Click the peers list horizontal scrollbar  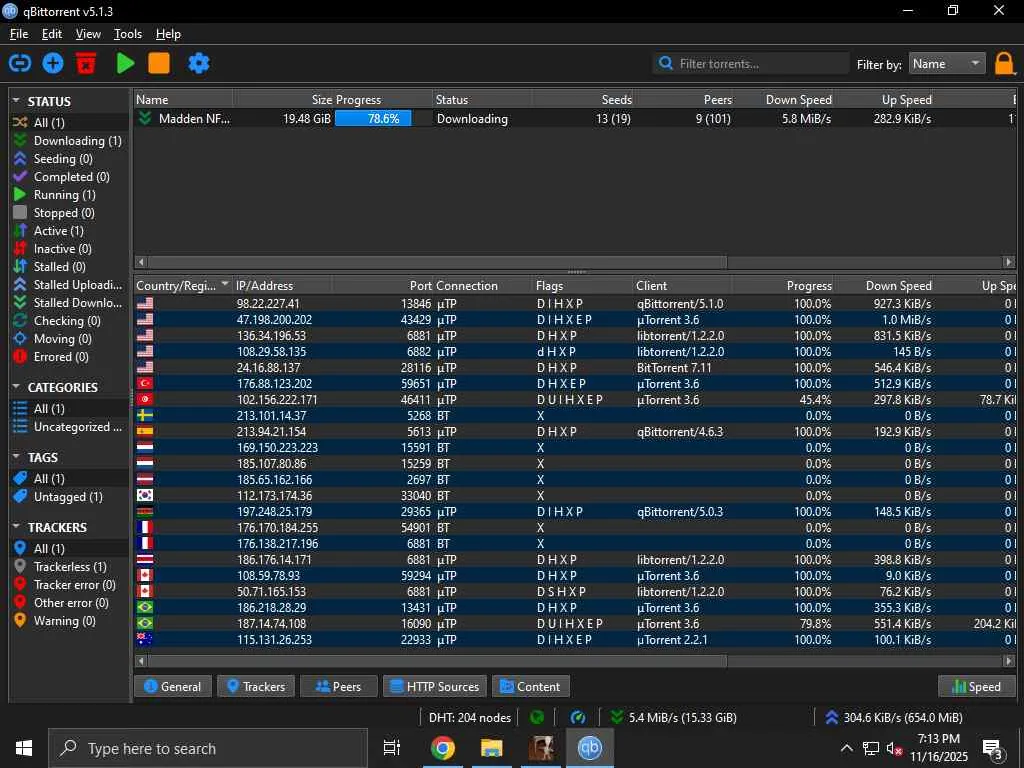pyautogui.click(x=437, y=661)
